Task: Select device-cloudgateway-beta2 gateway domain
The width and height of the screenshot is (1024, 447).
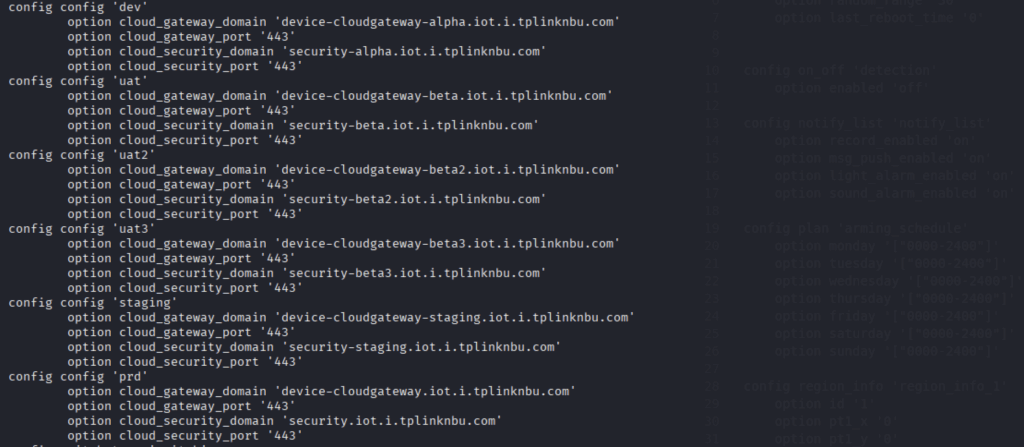Action: [x=447, y=170]
